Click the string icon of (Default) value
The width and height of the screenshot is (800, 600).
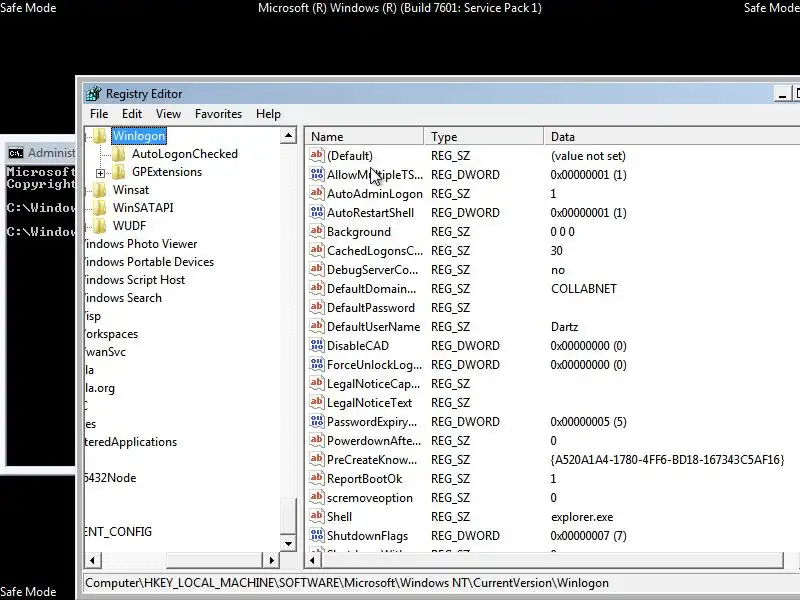coord(316,155)
